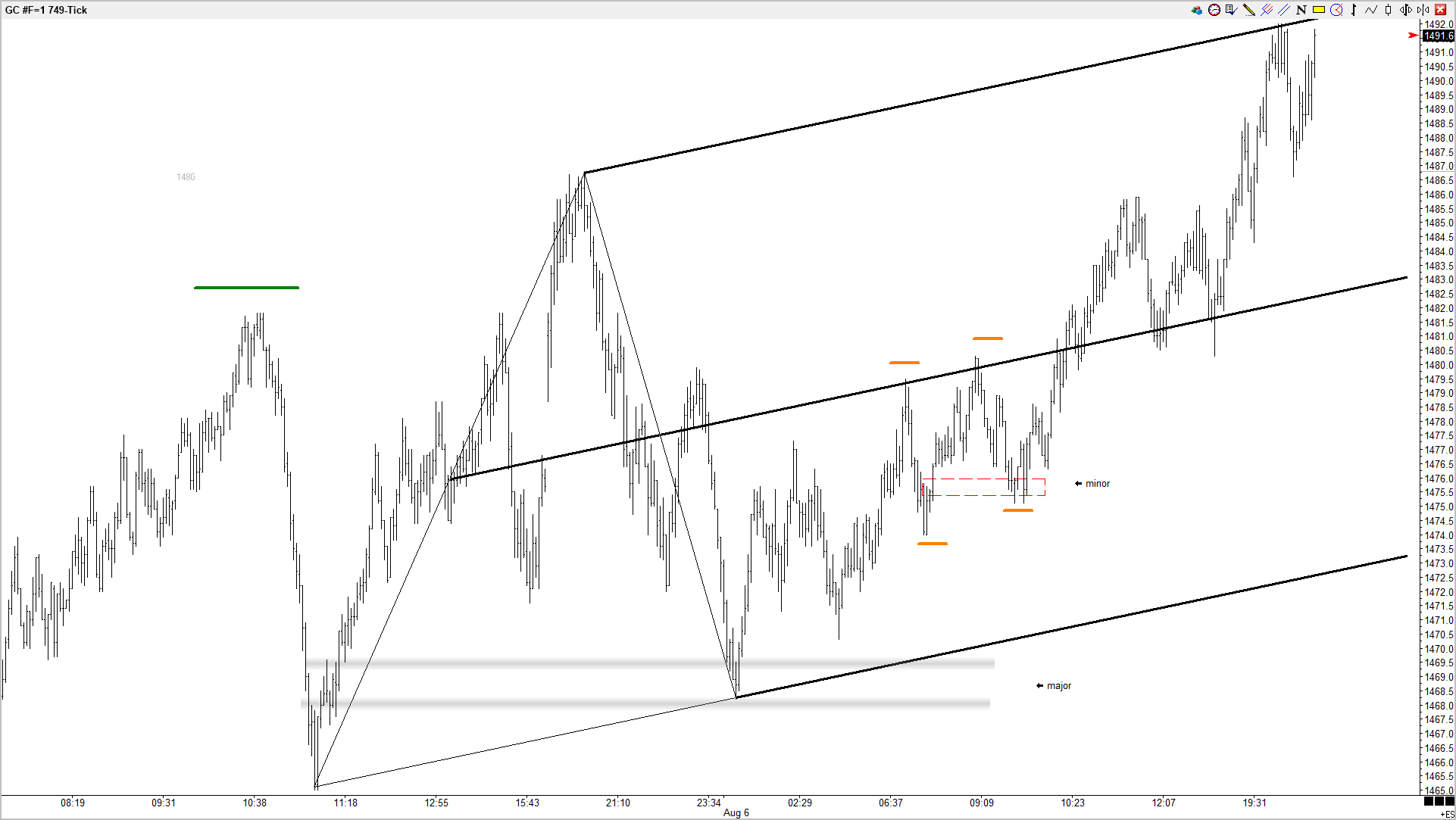Open the clock time settings icon
This screenshot has height=820, width=1456.
coord(1214,10)
